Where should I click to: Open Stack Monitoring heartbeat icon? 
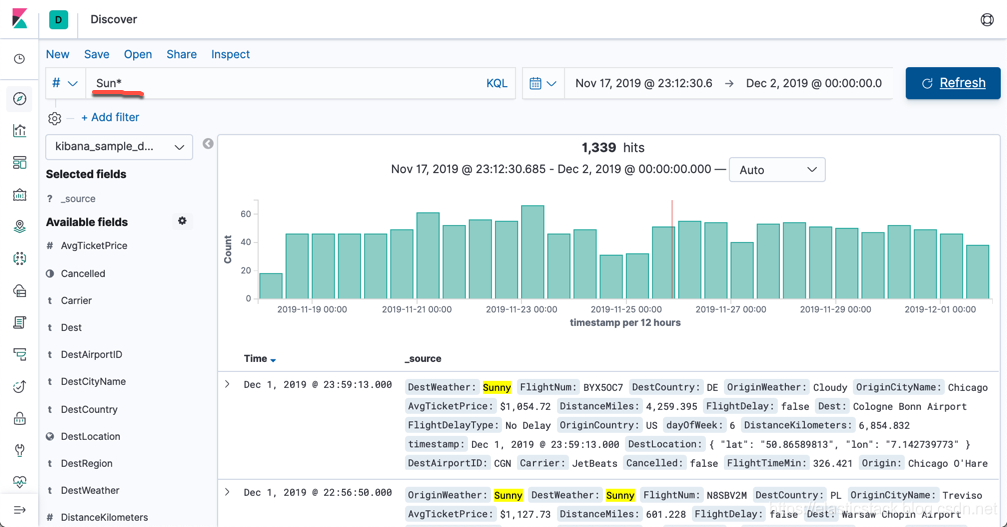coord(20,481)
